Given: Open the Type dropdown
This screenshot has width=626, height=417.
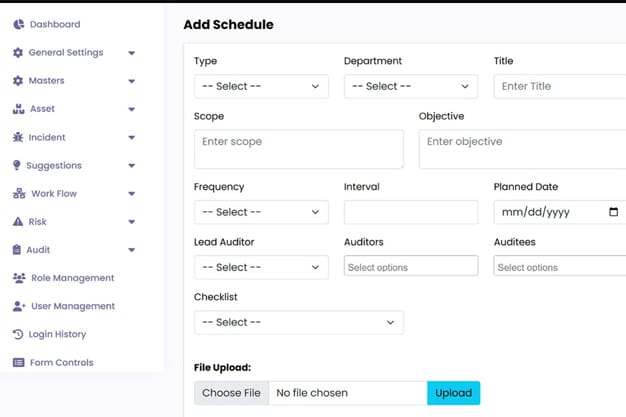Looking at the screenshot, I should 261,86.
